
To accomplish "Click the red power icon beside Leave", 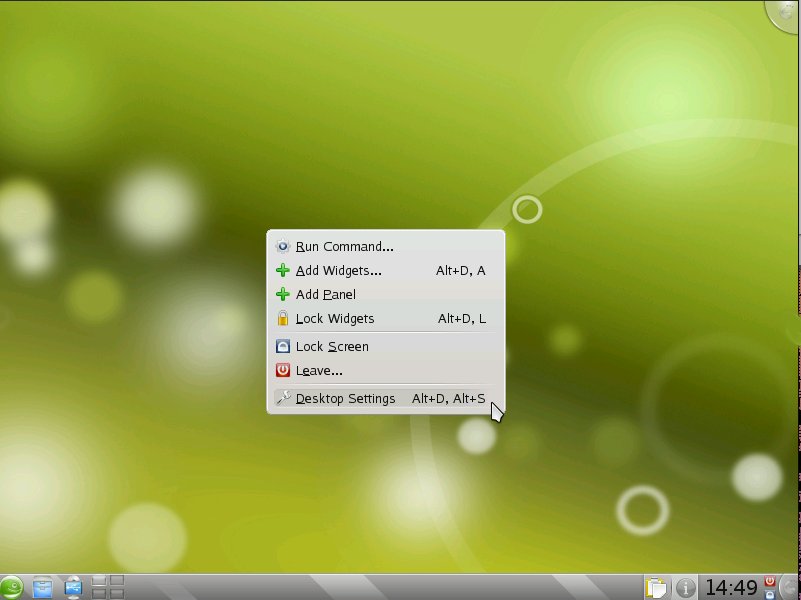I will click(x=284, y=370).
